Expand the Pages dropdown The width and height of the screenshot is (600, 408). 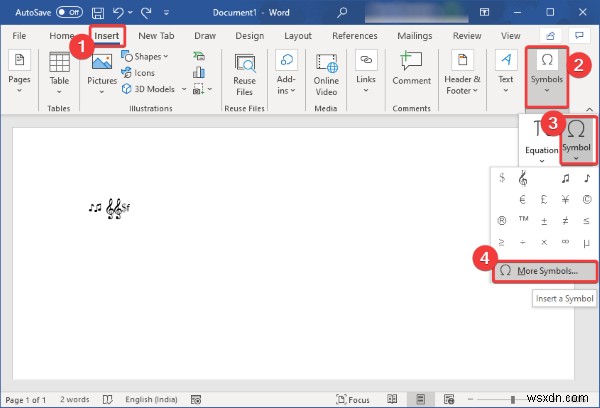[x=19, y=73]
